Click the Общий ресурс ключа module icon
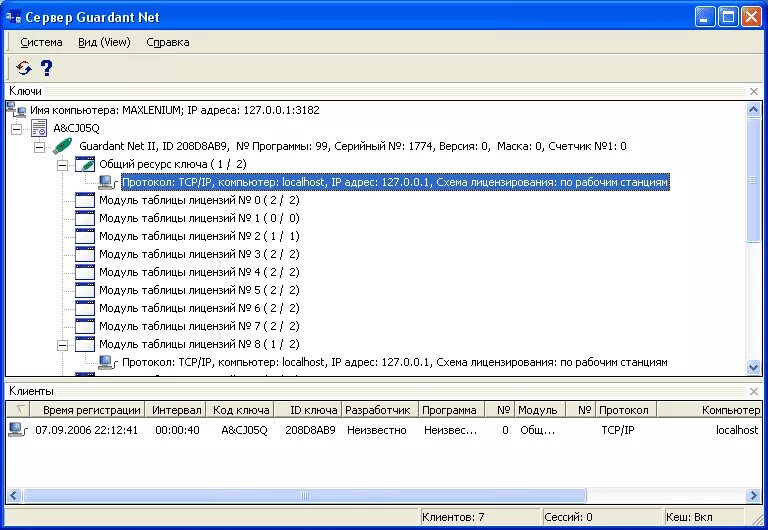This screenshot has height=530, width=768. click(85, 164)
